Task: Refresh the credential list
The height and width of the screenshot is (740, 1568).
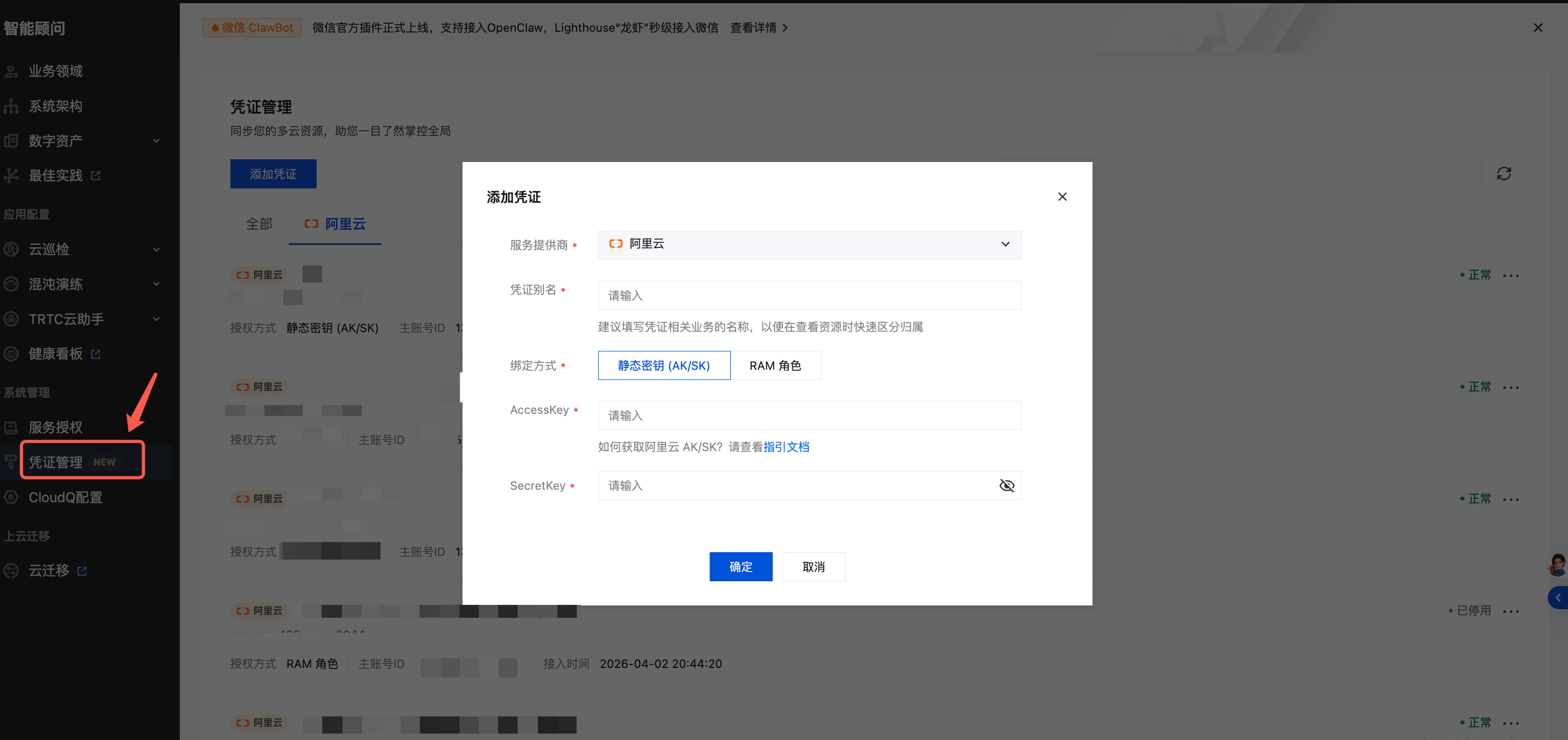Action: (x=1504, y=174)
